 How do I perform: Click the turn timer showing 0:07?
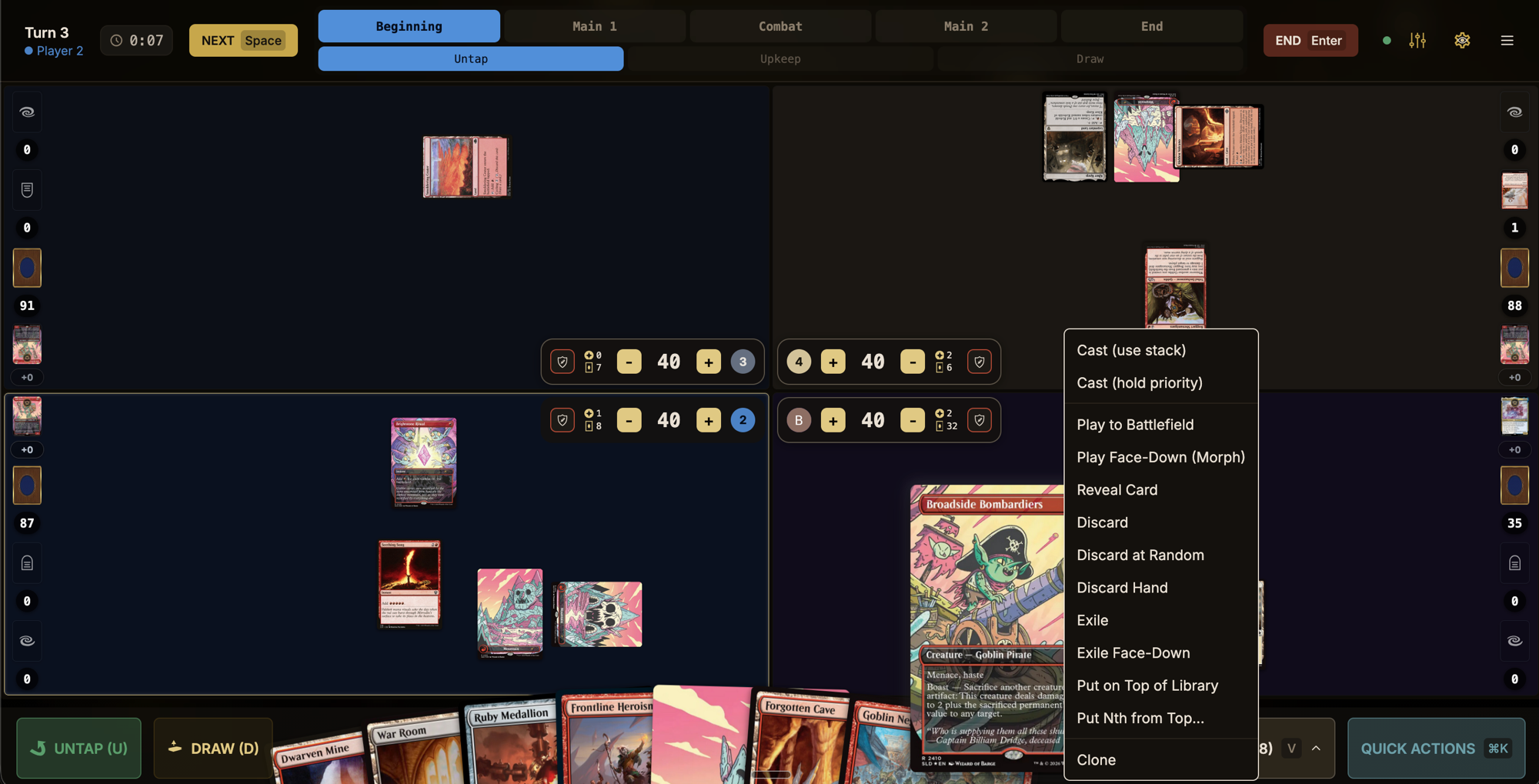(x=136, y=41)
